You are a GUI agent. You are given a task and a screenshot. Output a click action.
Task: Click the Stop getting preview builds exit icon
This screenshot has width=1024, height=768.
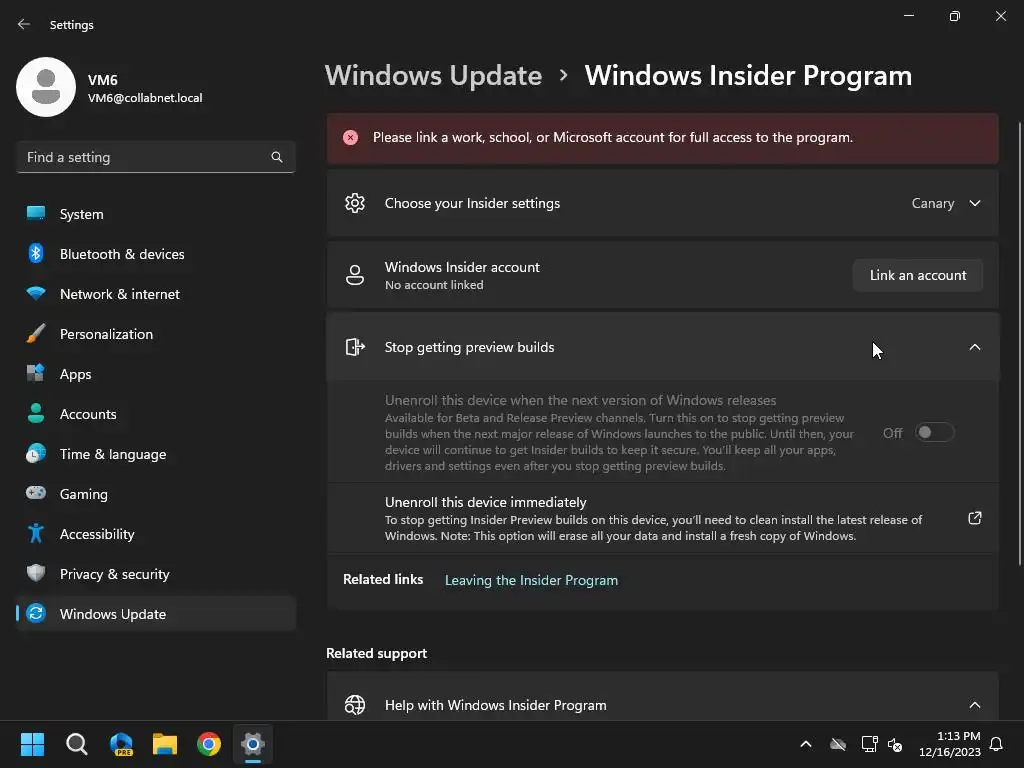click(x=355, y=347)
